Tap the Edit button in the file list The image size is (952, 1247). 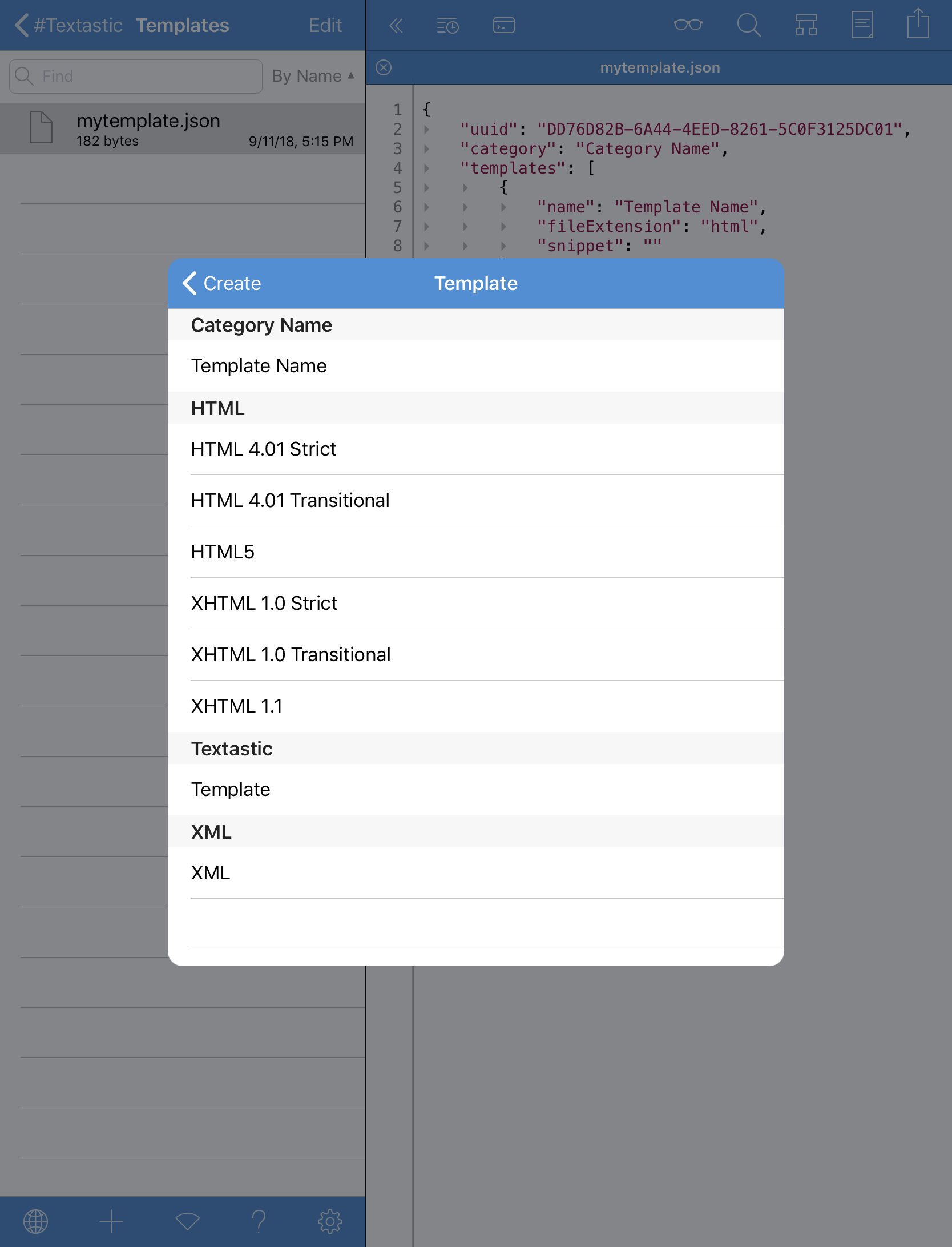click(325, 25)
